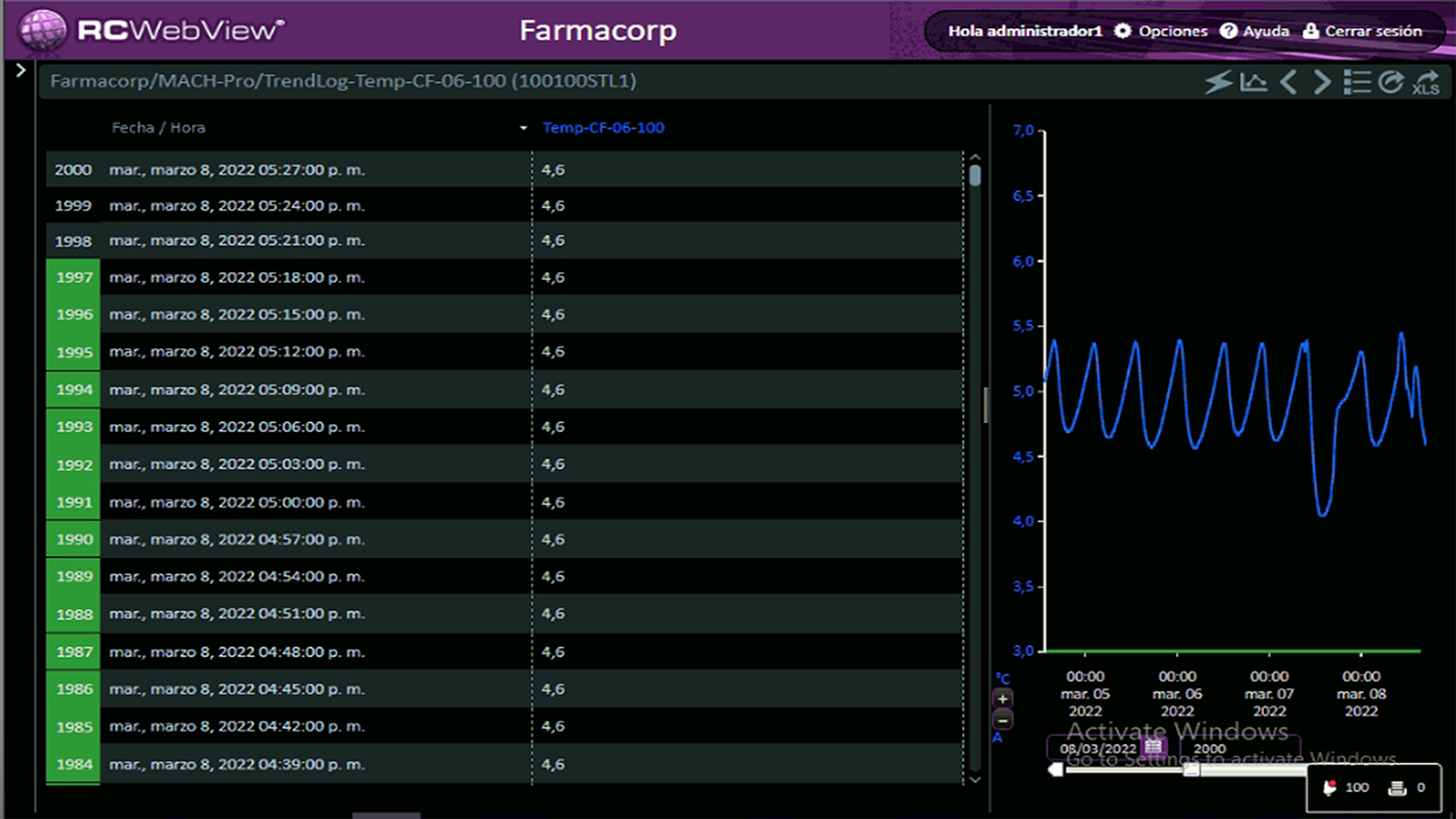Open the calendar date picker icon
The height and width of the screenshot is (819, 1456).
point(1153,747)
